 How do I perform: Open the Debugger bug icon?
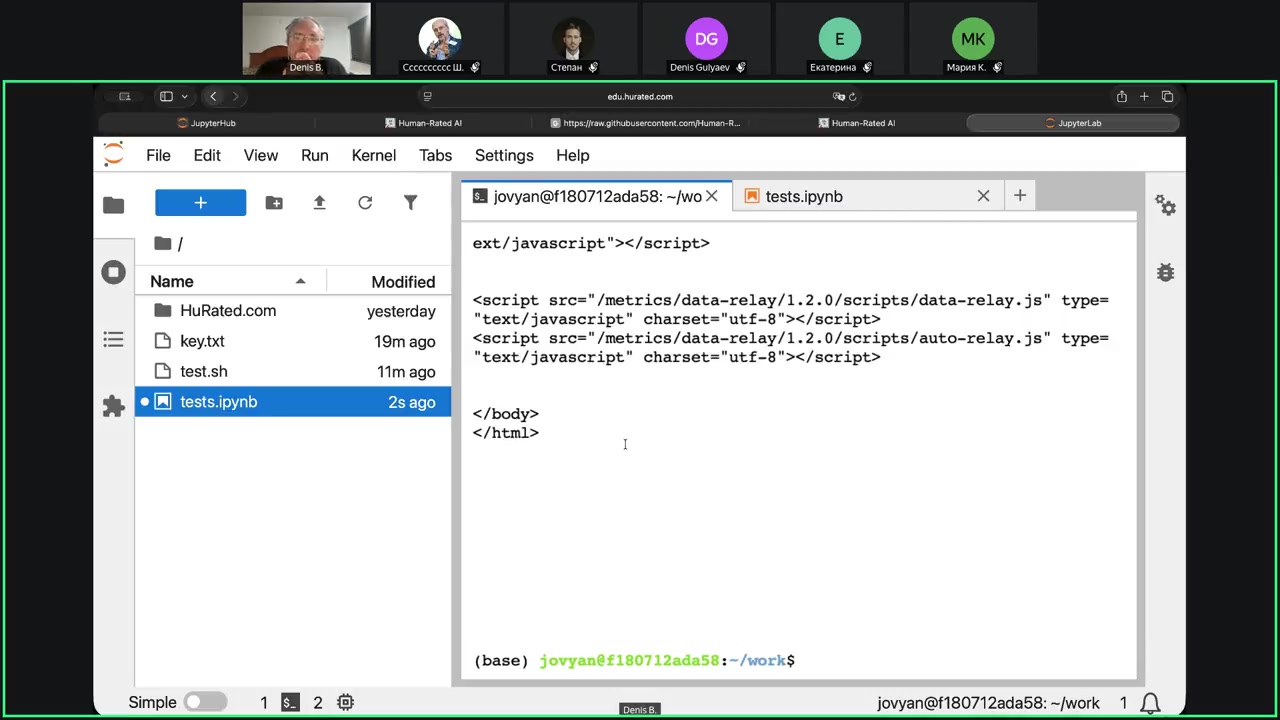click(1165, 272)
